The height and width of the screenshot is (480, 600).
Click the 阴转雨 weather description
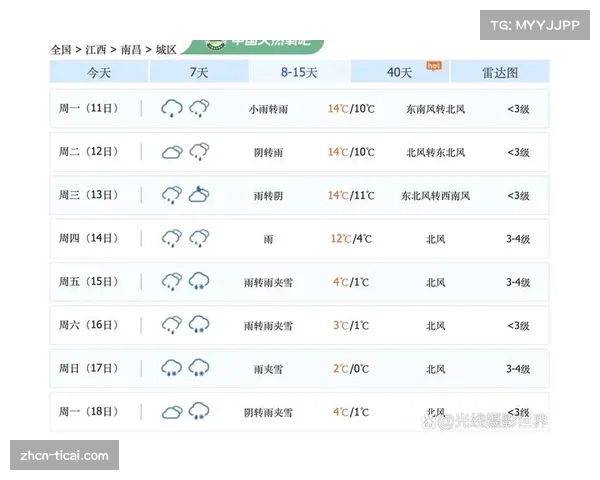click(x=268, y=153)
